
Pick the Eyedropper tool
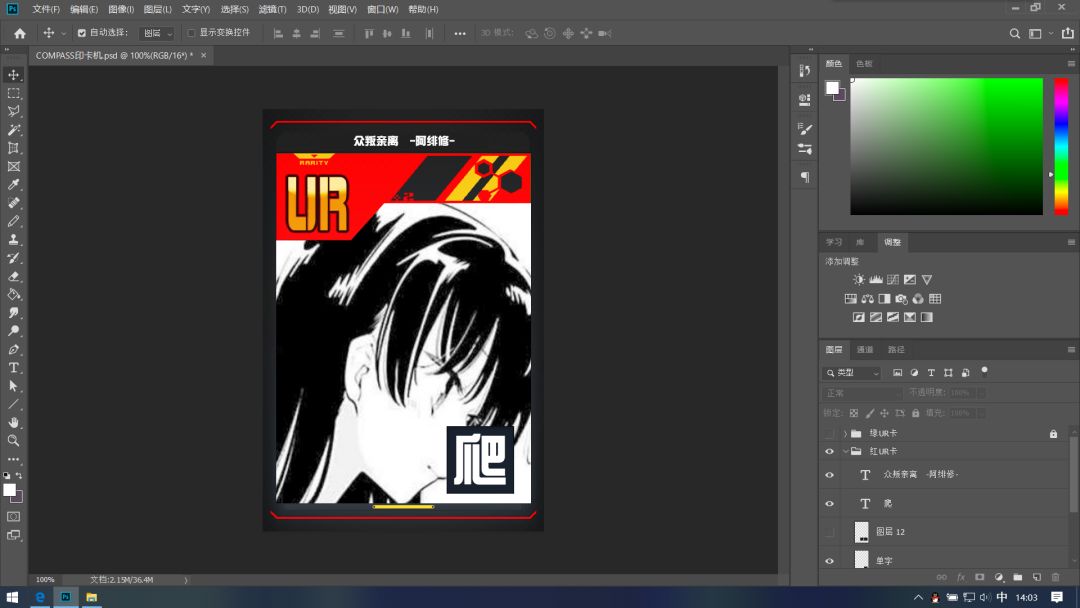click(14, 185)
